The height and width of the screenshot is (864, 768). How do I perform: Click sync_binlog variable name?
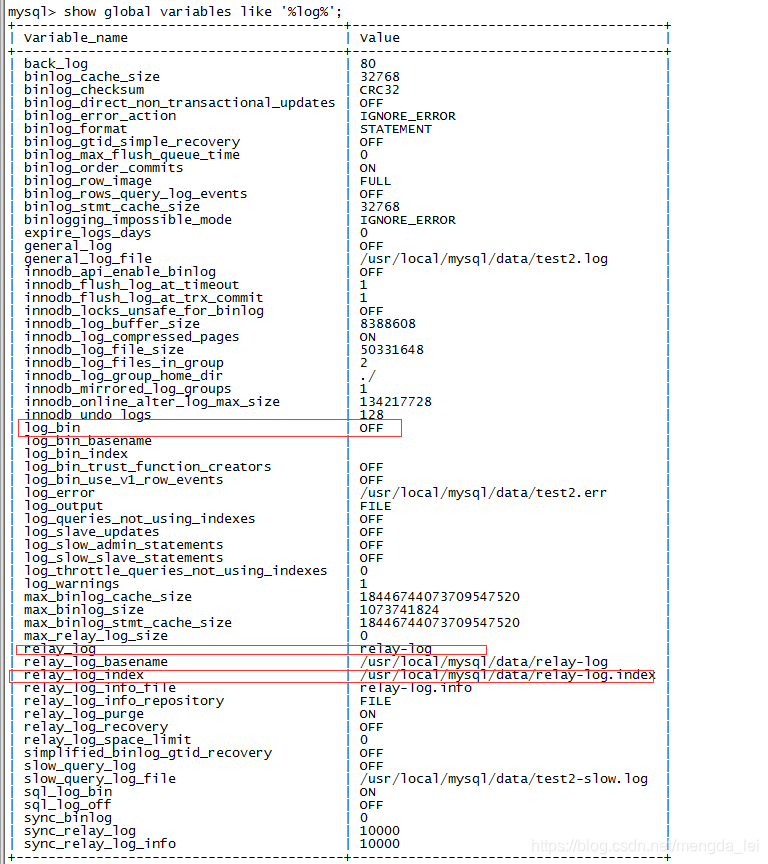tap(68, 818)
